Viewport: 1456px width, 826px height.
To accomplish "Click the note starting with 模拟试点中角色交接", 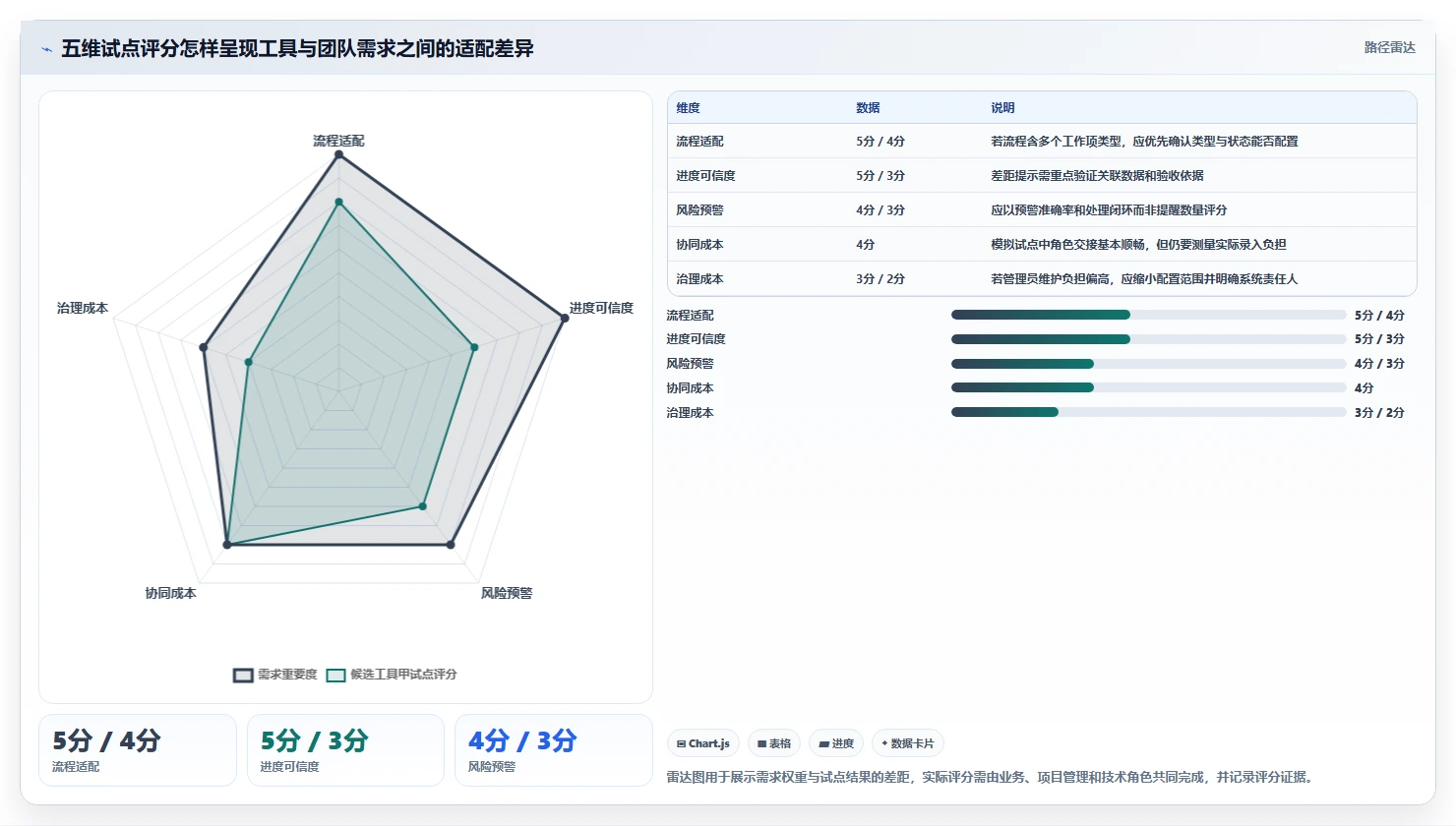I will [x=1138, y=245].
